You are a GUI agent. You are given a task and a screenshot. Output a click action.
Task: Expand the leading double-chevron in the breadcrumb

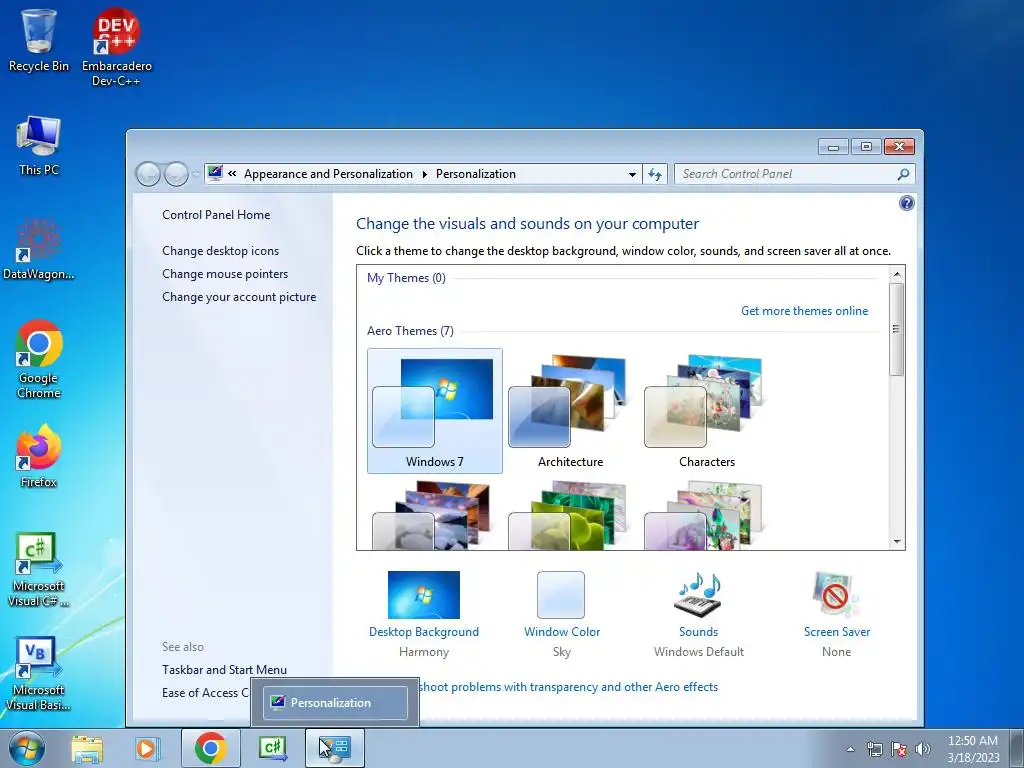232,174
